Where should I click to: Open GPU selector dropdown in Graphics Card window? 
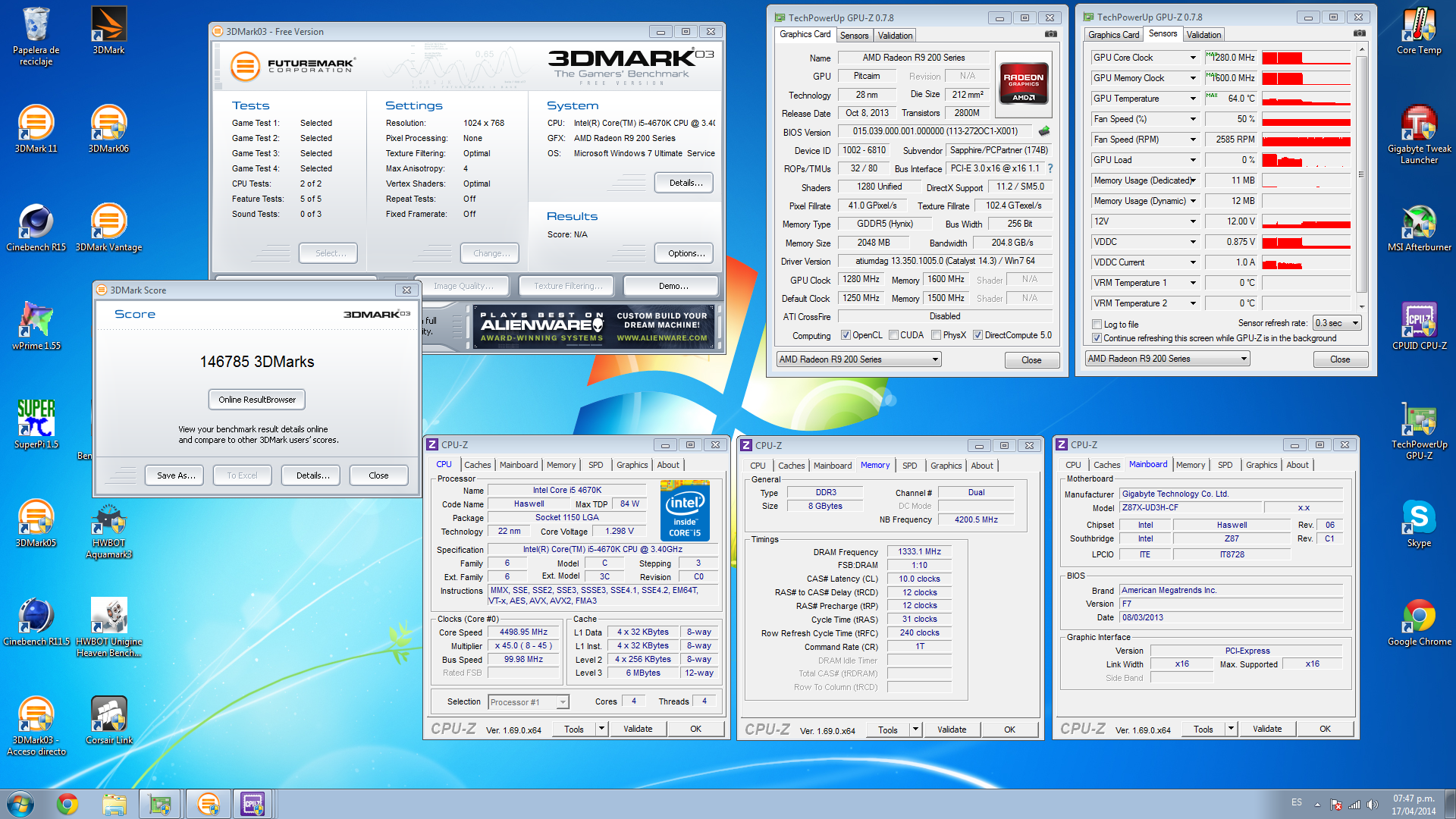coord(858,359)
